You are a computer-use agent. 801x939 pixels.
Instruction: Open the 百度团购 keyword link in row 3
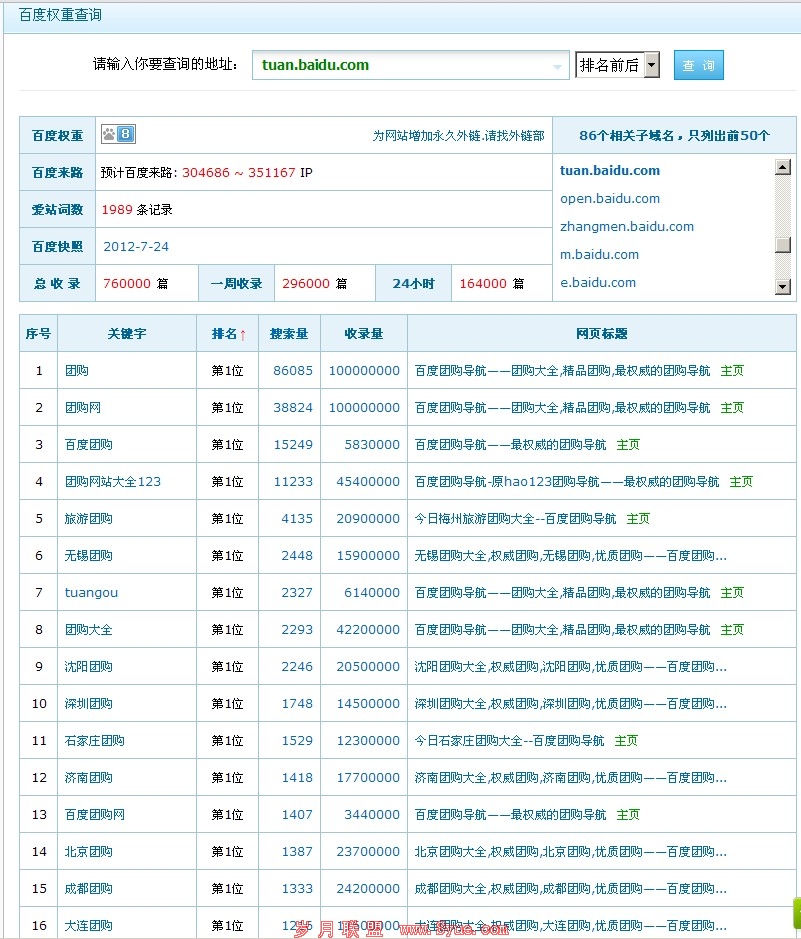(x=89, y=445)
